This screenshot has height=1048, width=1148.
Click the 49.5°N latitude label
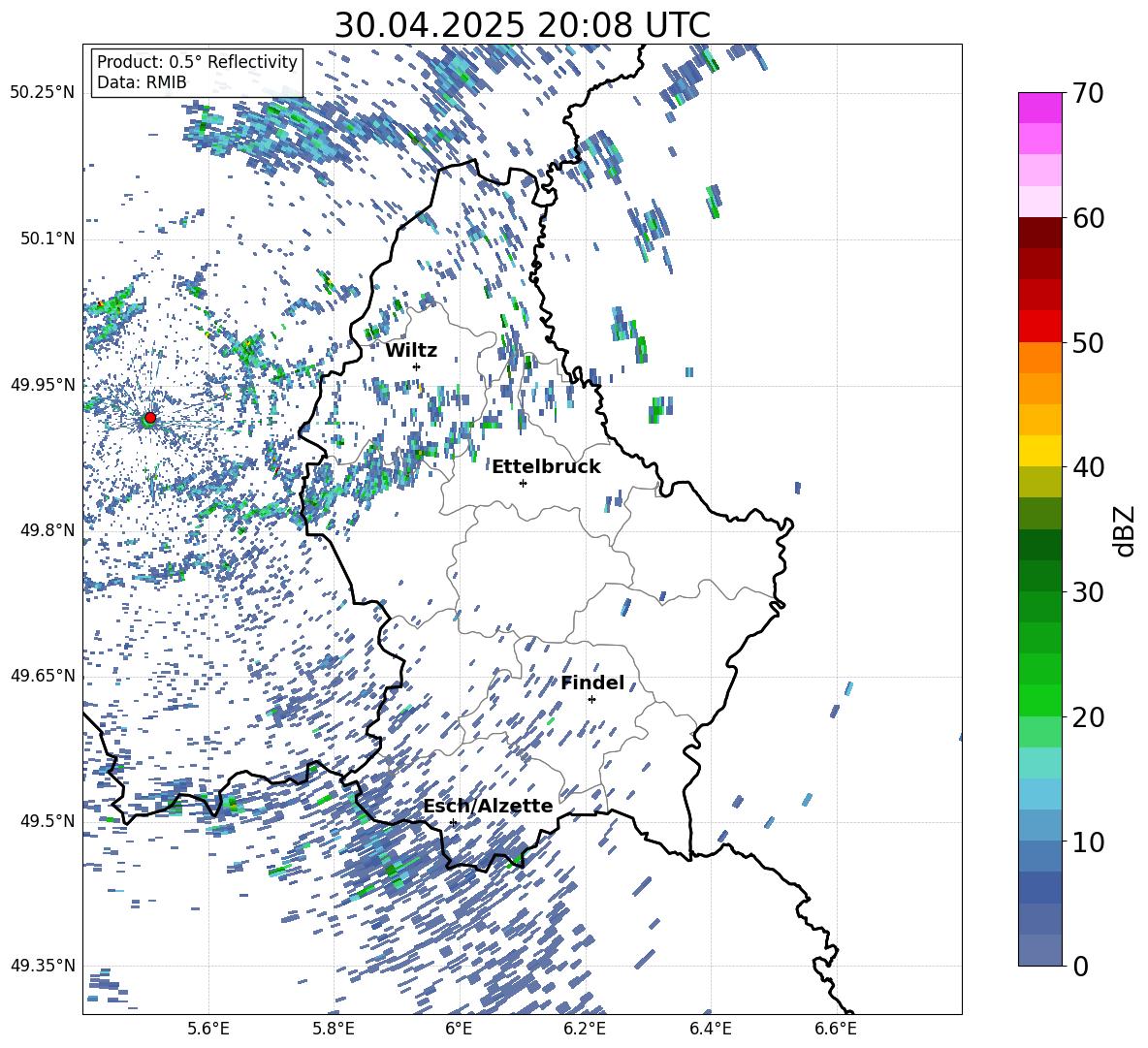[47, 820]
